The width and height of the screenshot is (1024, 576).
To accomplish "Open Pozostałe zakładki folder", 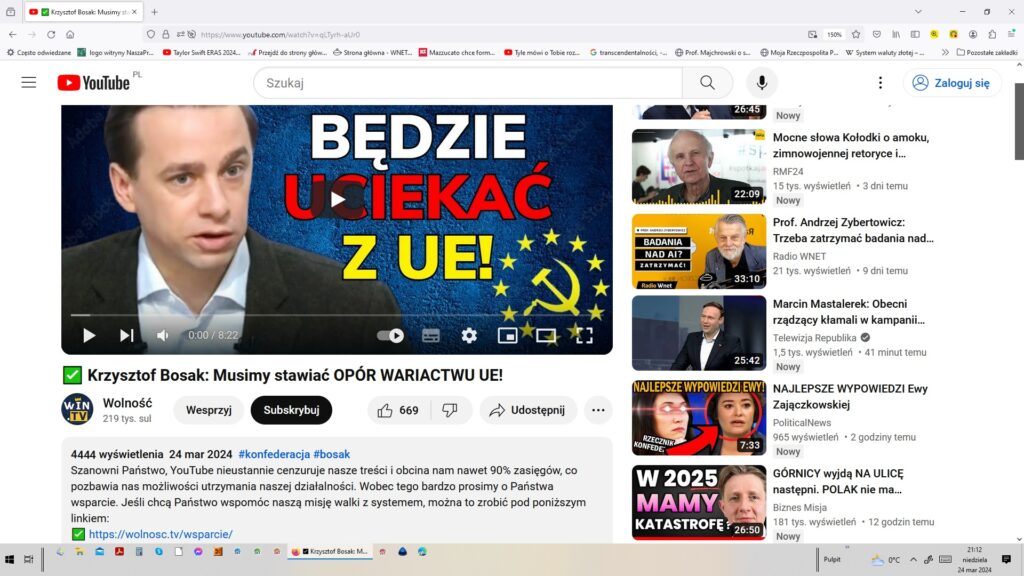I will pos(987,52).
